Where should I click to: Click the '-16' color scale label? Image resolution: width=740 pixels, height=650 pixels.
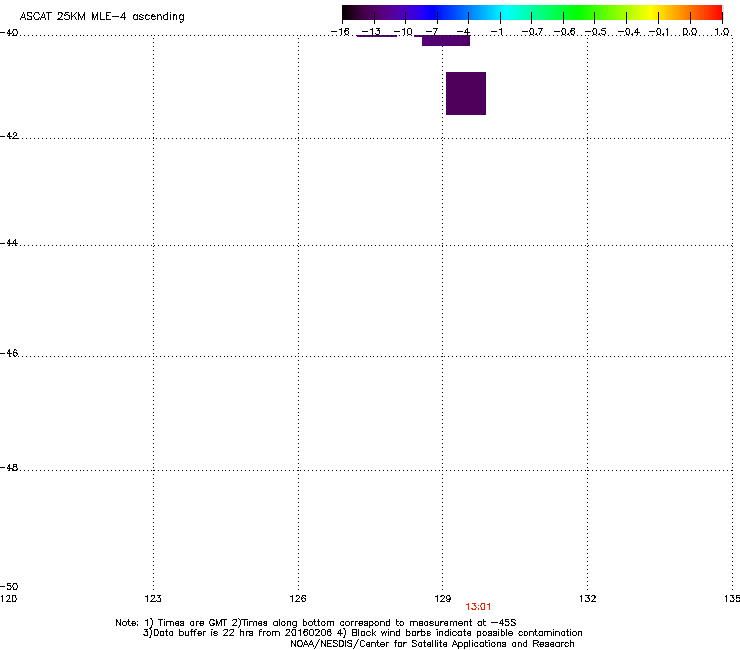point(340,32)
